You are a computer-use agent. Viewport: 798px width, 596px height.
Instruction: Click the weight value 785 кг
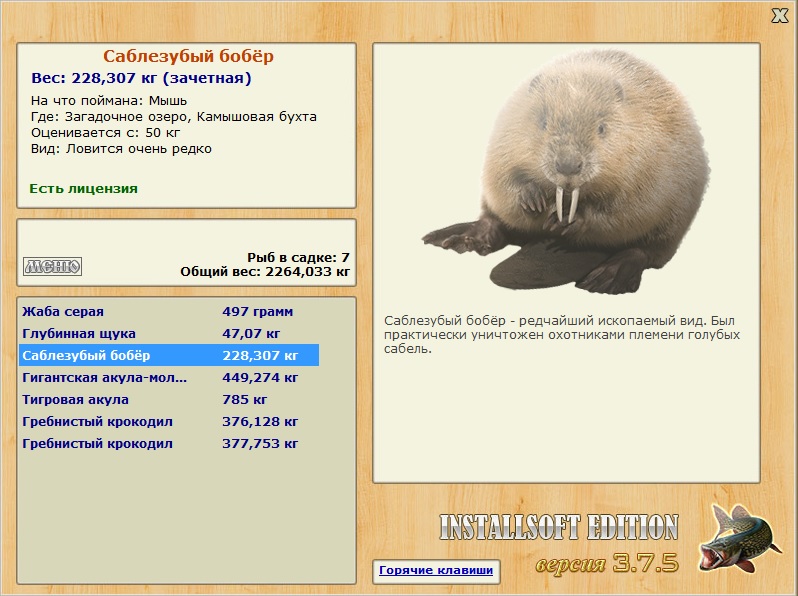[244, 400]
